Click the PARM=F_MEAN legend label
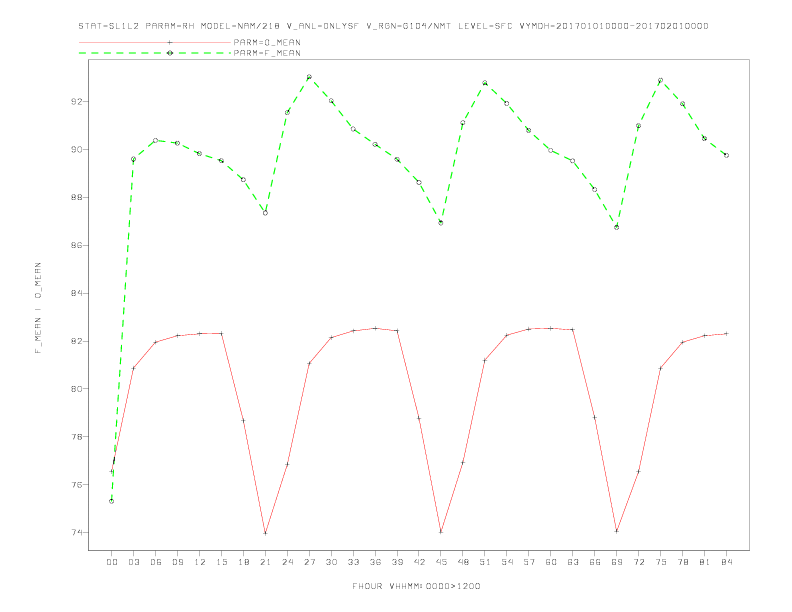The image size is (792, 612). coord(267,53)
